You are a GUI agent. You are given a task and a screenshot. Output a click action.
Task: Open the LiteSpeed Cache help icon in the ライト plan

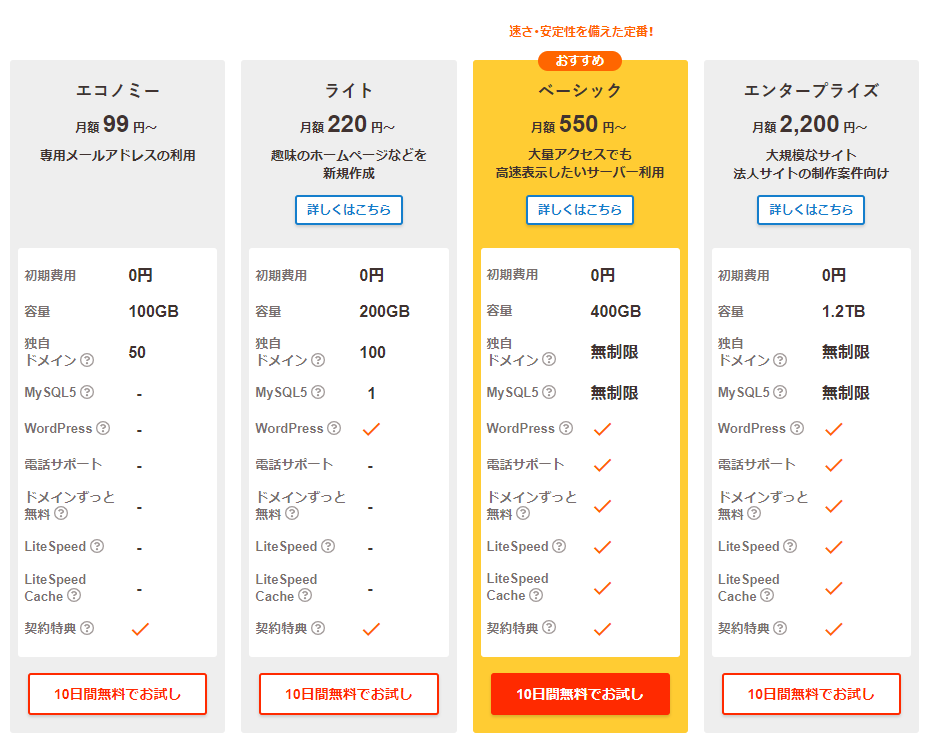[305, 595]
